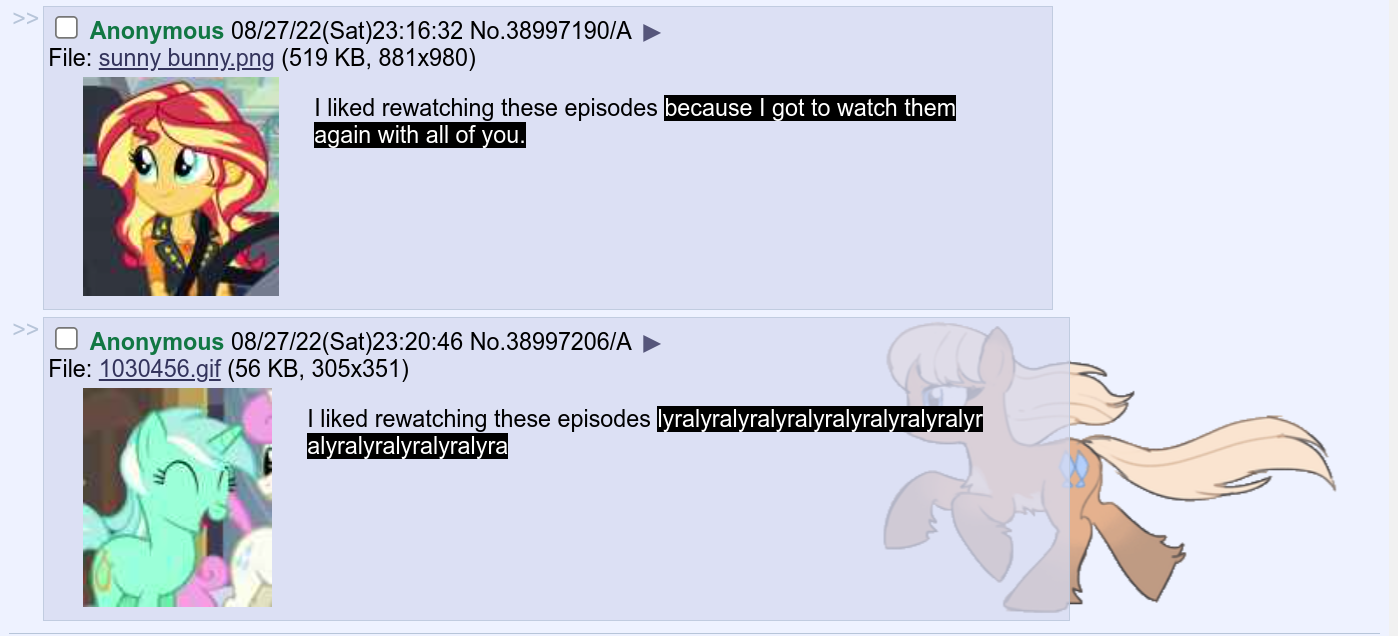Tick the checkbox on post 38997190

click(x=66, y=28)
